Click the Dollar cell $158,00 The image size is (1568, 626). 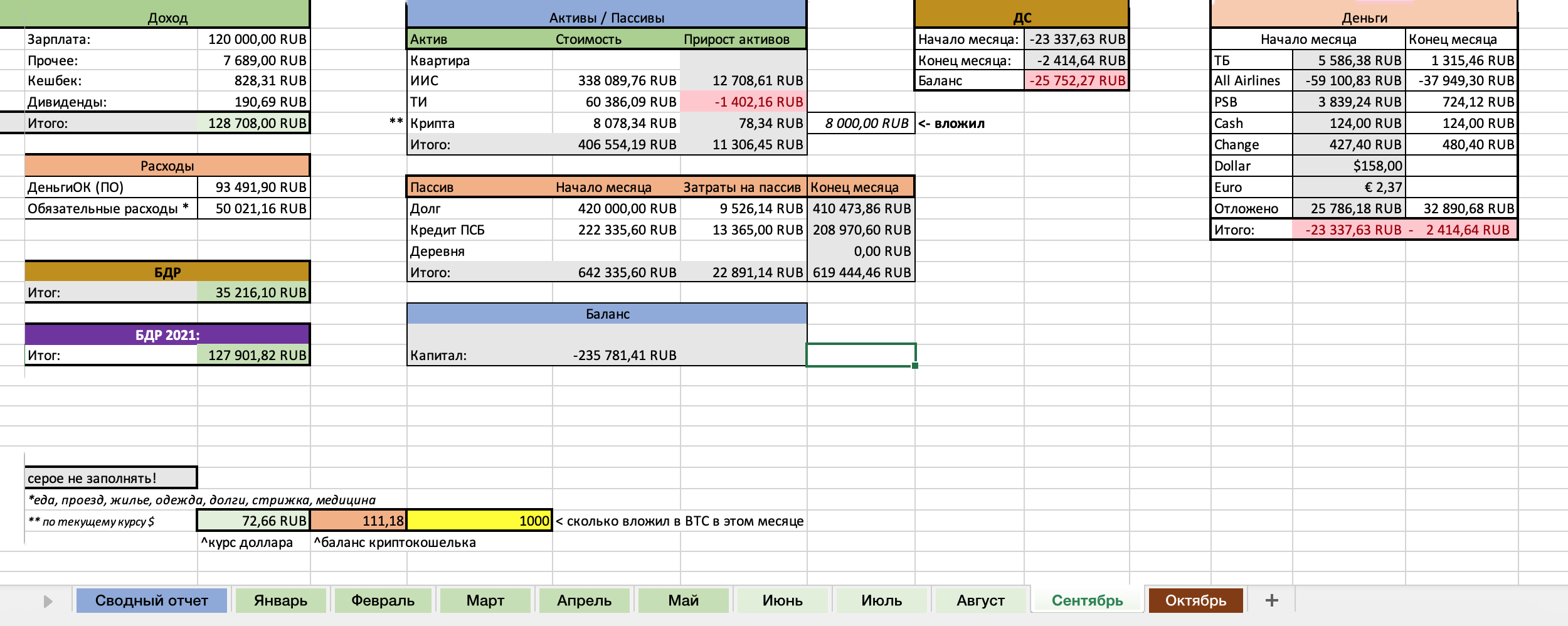pyautogui.click(x=1348, y=166)
